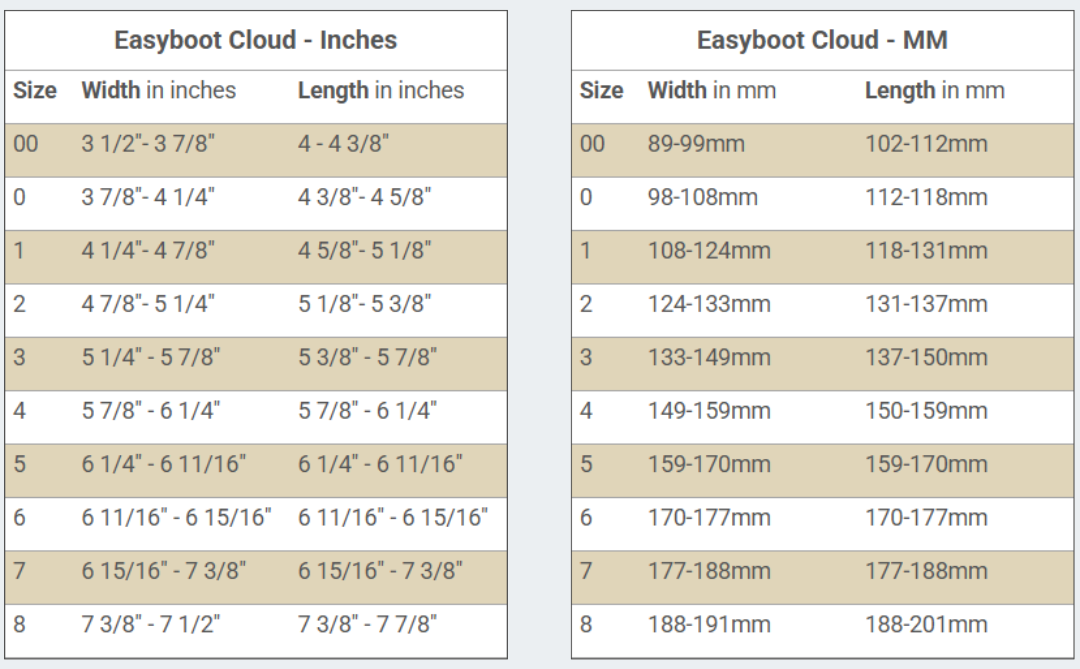Select the "Length in inches" column header
1080x669 pixels.
(x=381, y=91)
